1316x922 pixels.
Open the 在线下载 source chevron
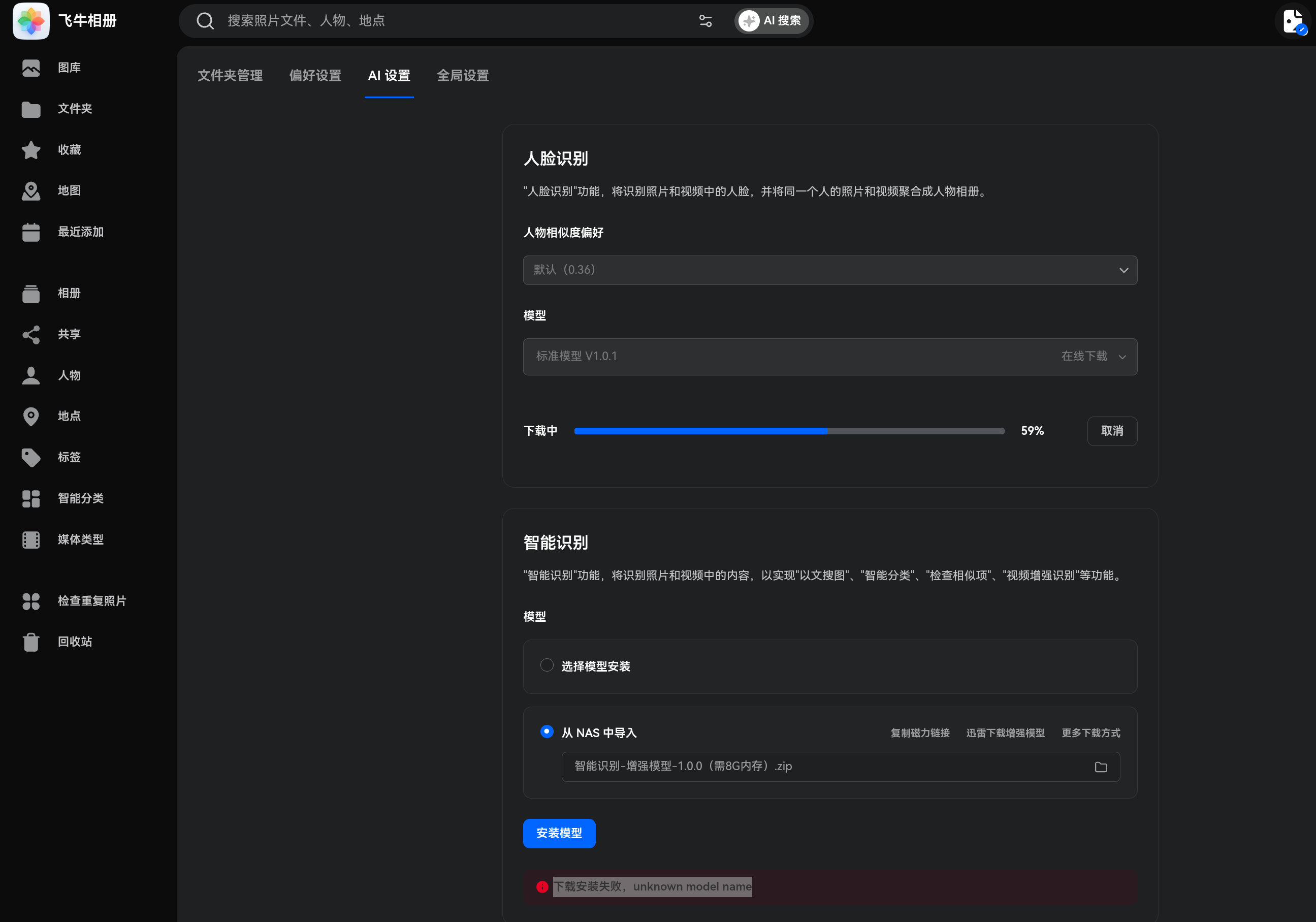click(1121, 357)
